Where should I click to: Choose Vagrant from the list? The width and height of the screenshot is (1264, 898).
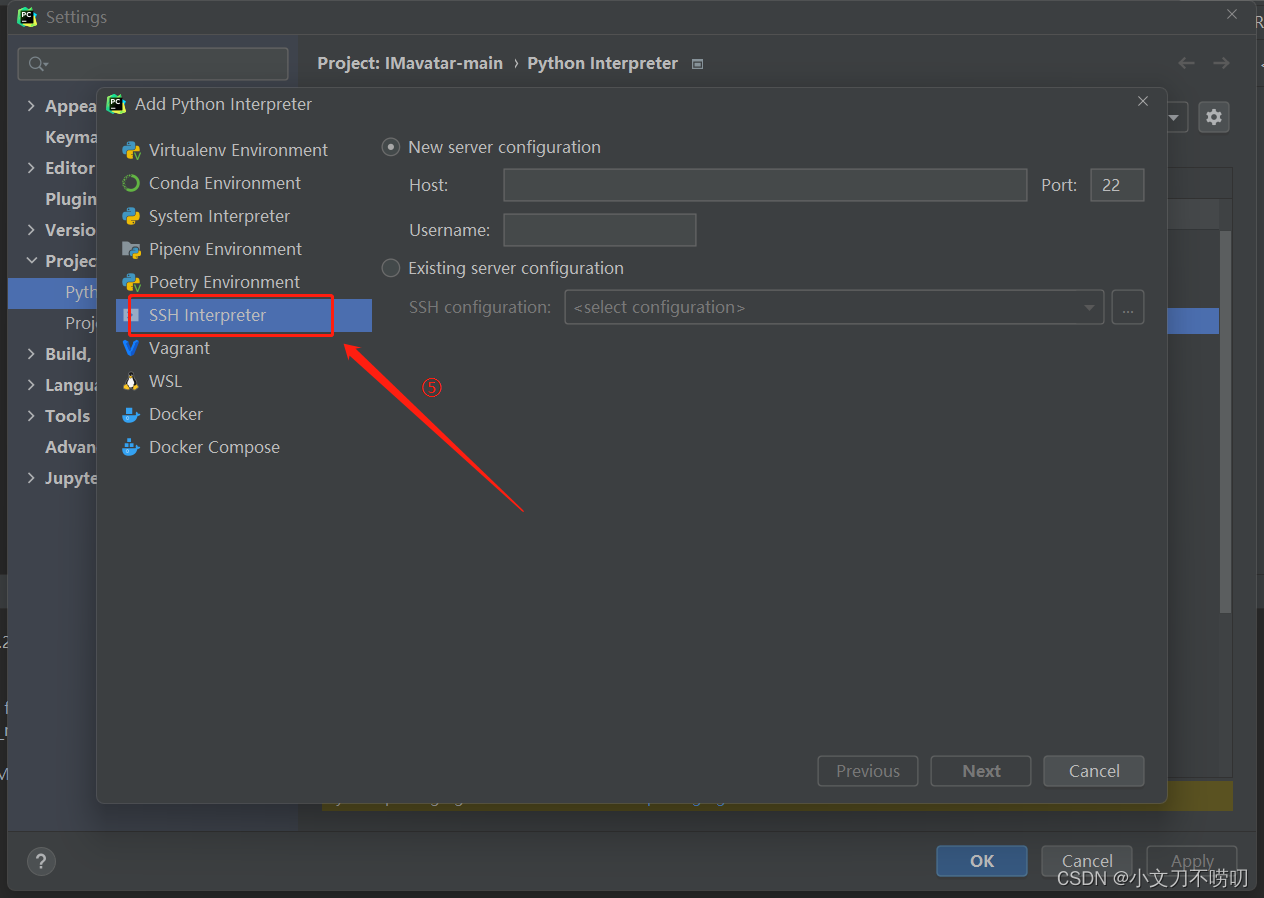tap(244, 348)
